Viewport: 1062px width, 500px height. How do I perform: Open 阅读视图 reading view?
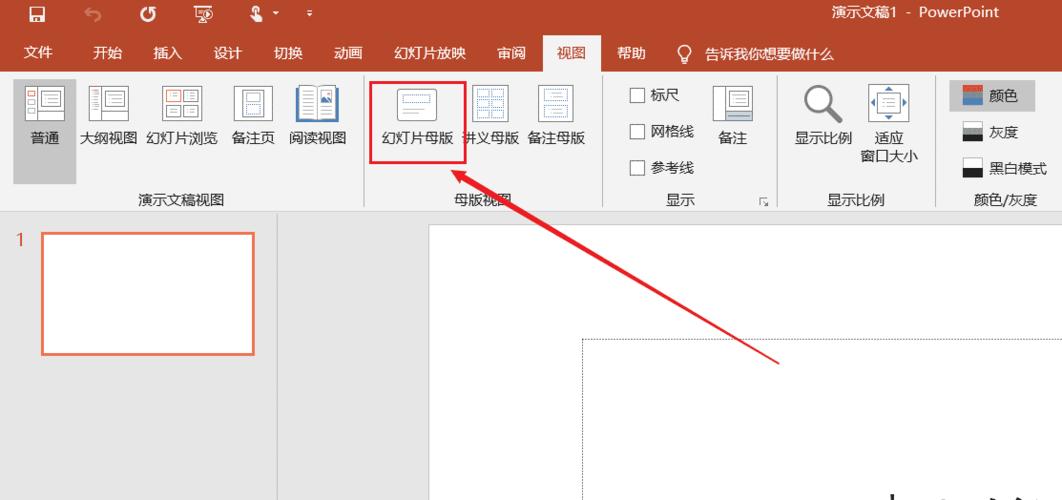click(318, 115)
